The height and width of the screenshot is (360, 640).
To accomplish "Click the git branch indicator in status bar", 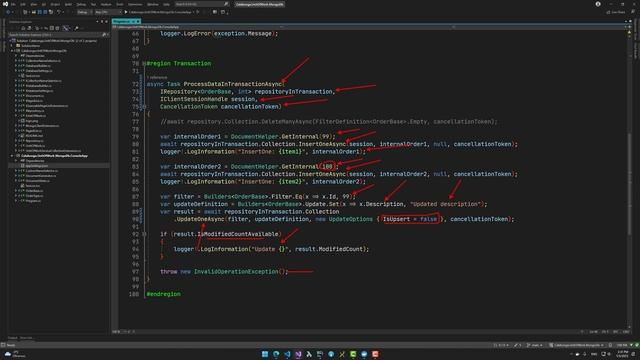I will (535, 345).
